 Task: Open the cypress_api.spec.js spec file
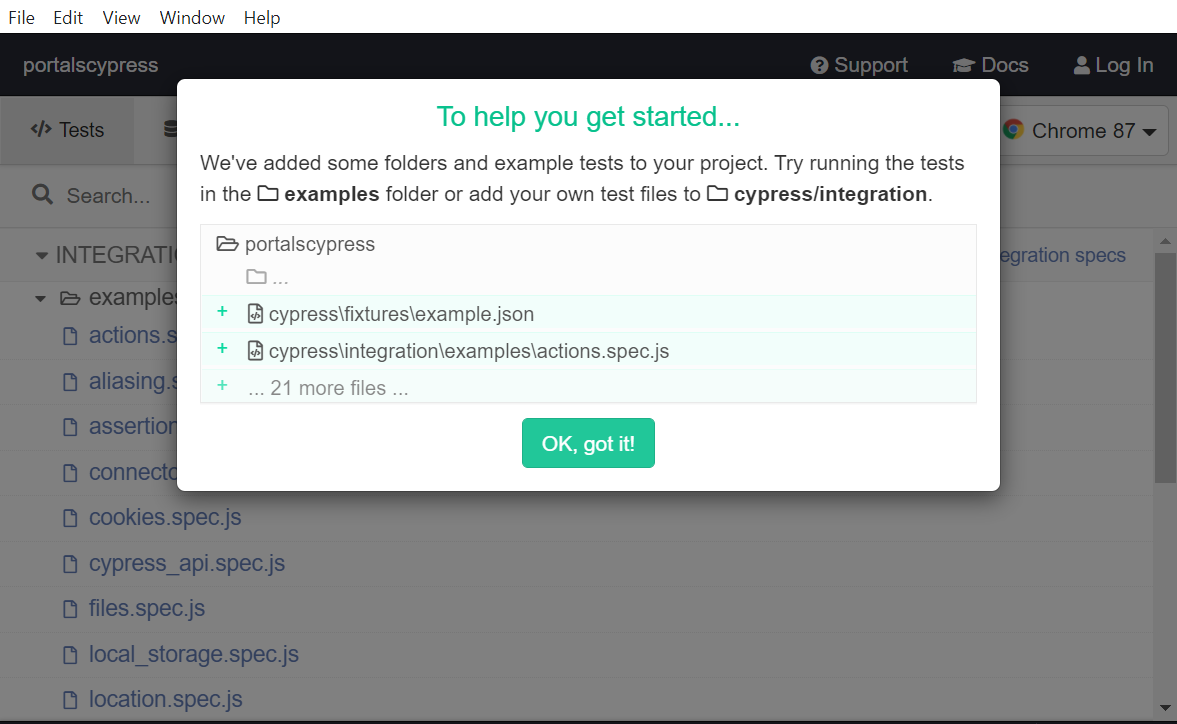(187, 563)
